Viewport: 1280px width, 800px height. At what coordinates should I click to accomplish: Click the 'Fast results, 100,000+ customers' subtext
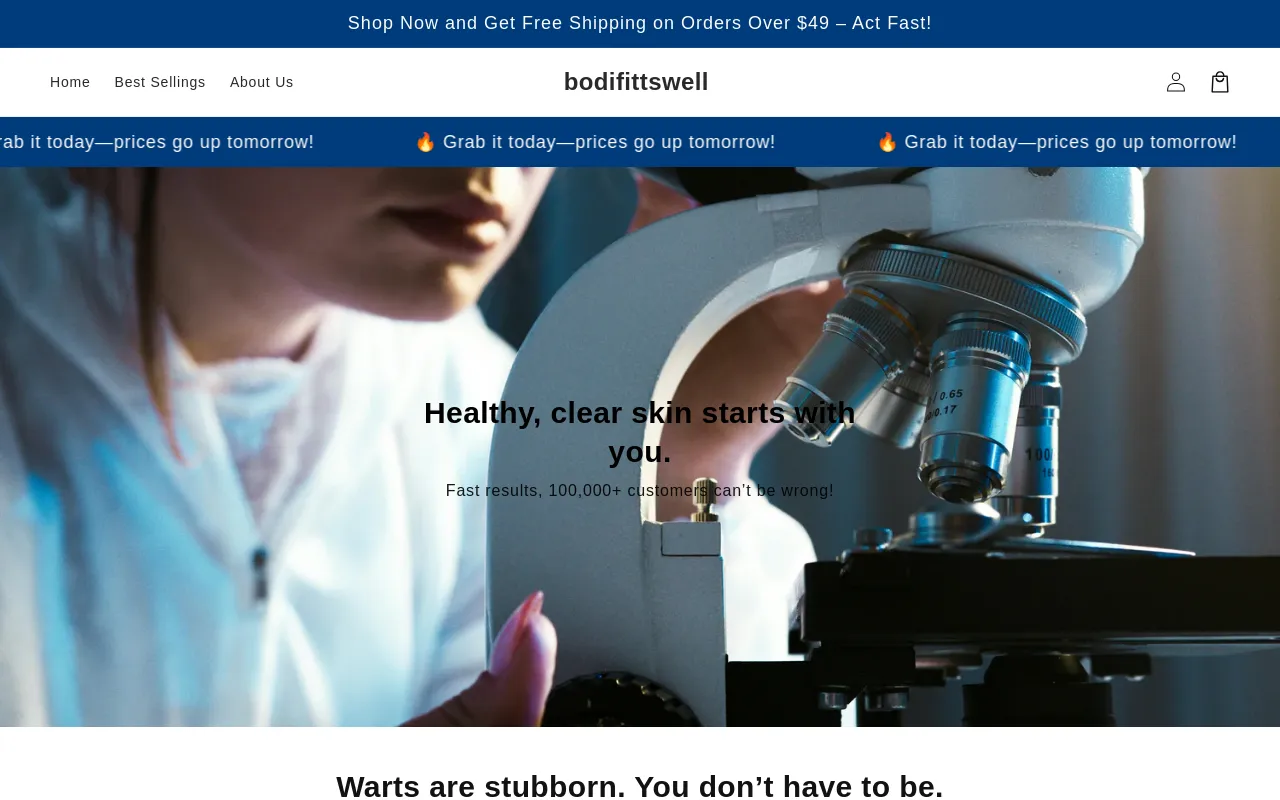(640, 491)
